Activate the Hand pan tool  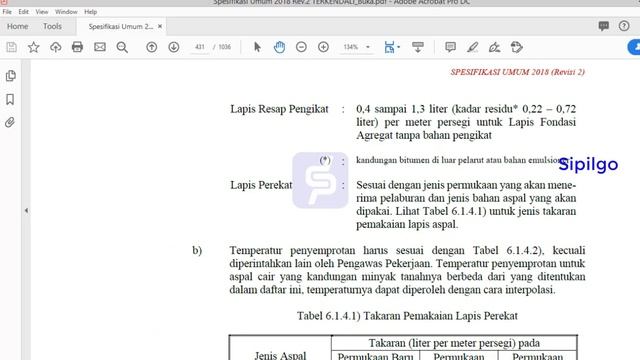point(279,47)
